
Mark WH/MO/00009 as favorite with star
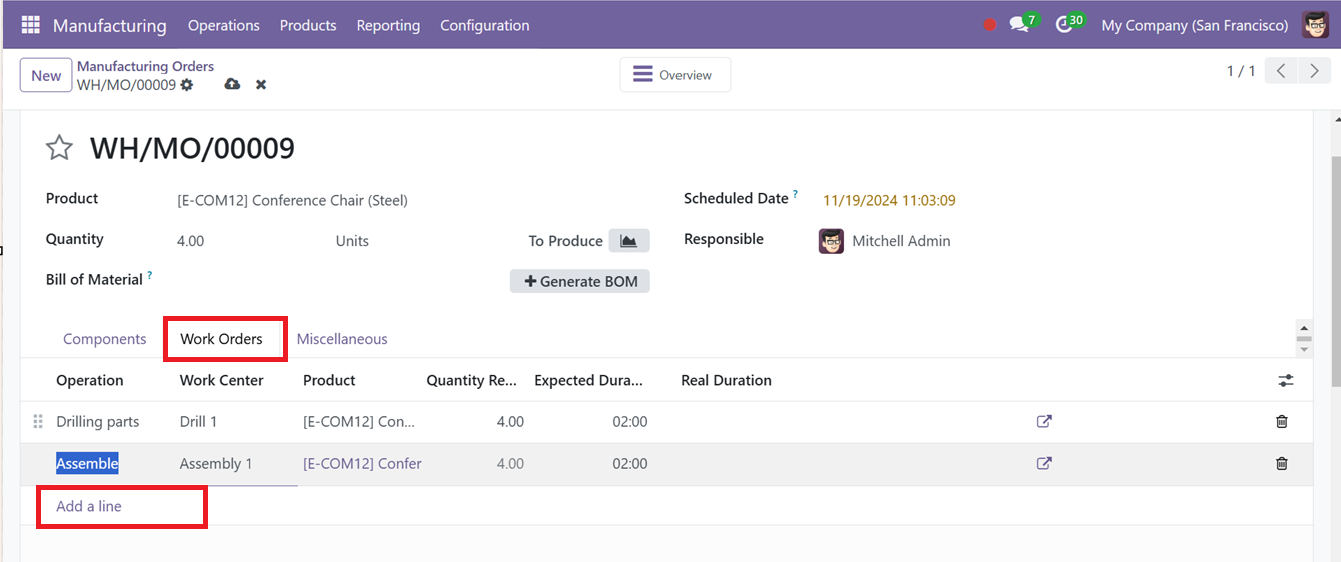coord(60,149)
